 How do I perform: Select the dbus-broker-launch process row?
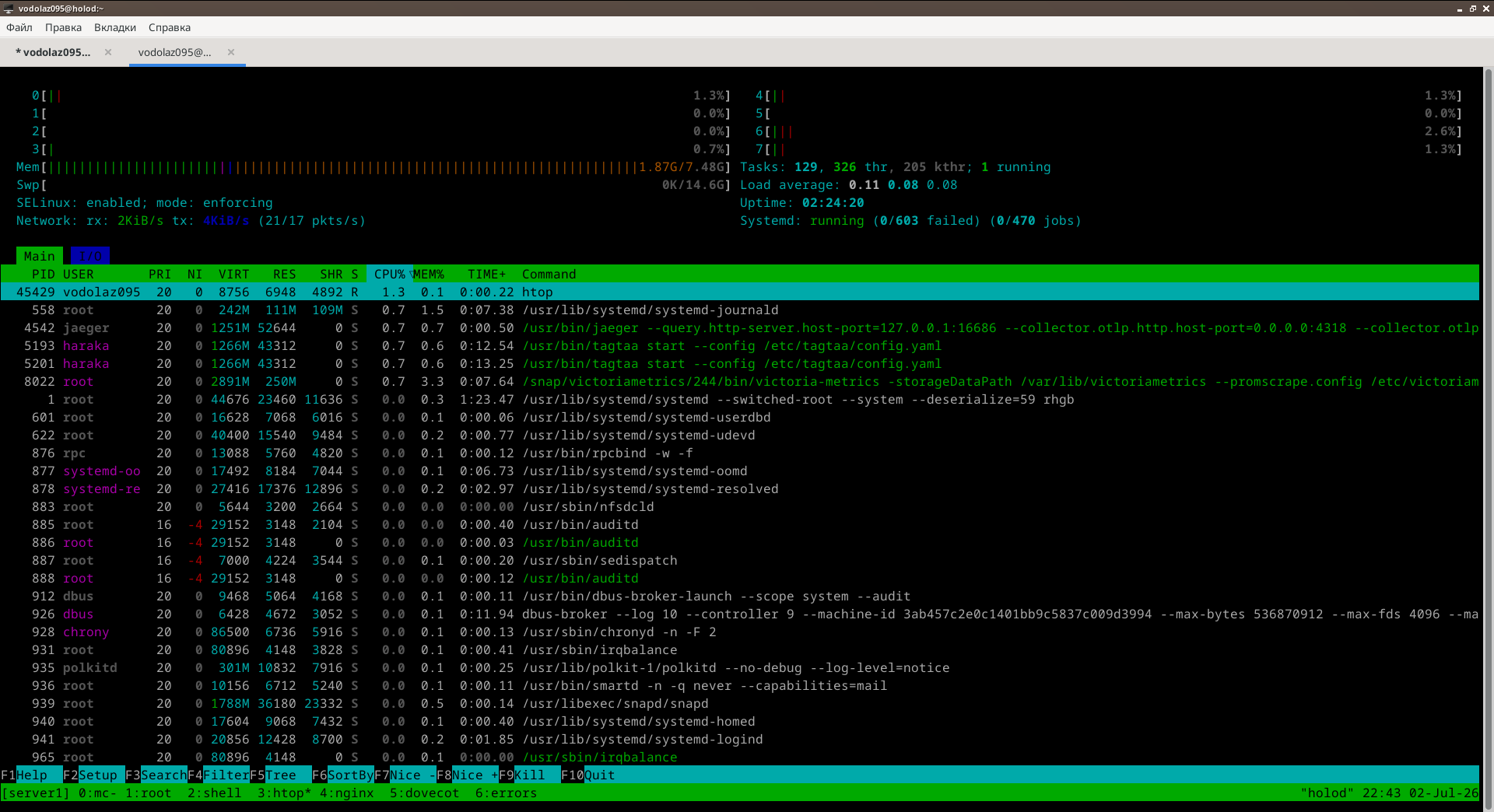(739, 596)
